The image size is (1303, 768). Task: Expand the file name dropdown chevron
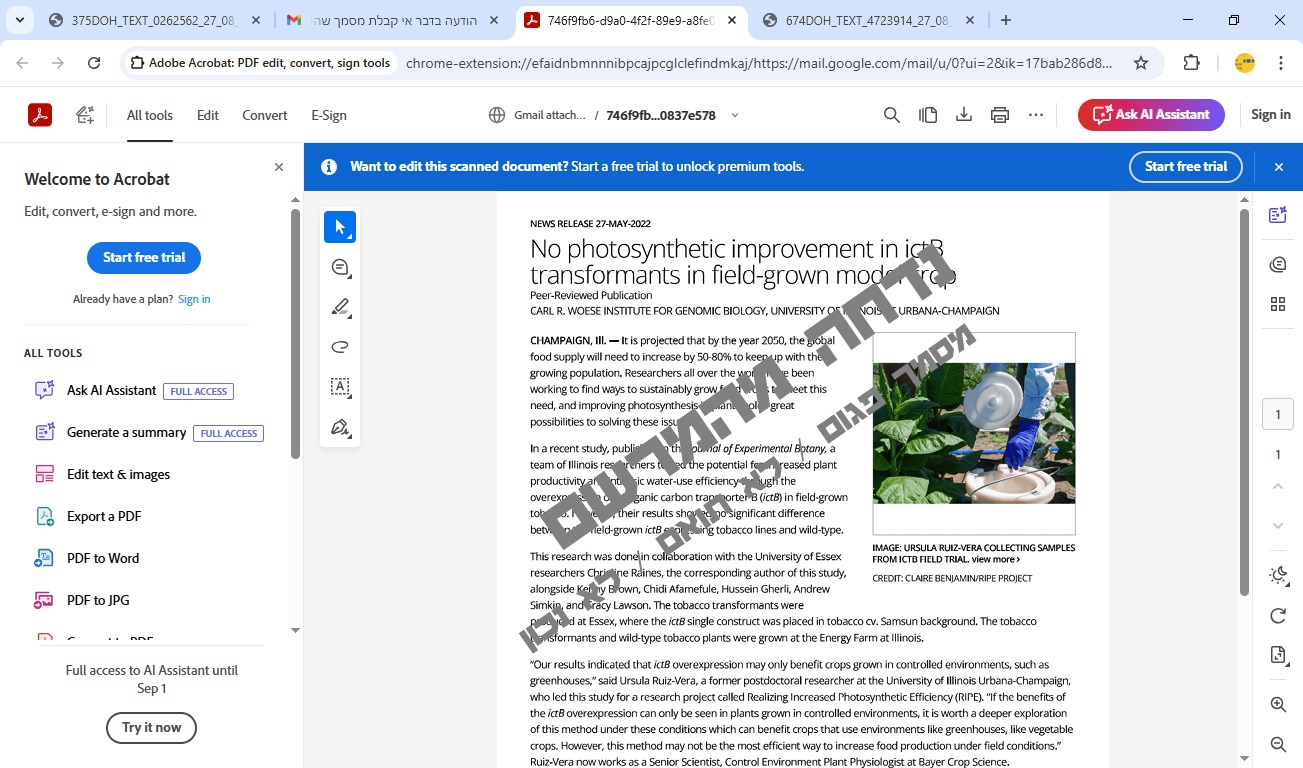[x=735, y=115]
